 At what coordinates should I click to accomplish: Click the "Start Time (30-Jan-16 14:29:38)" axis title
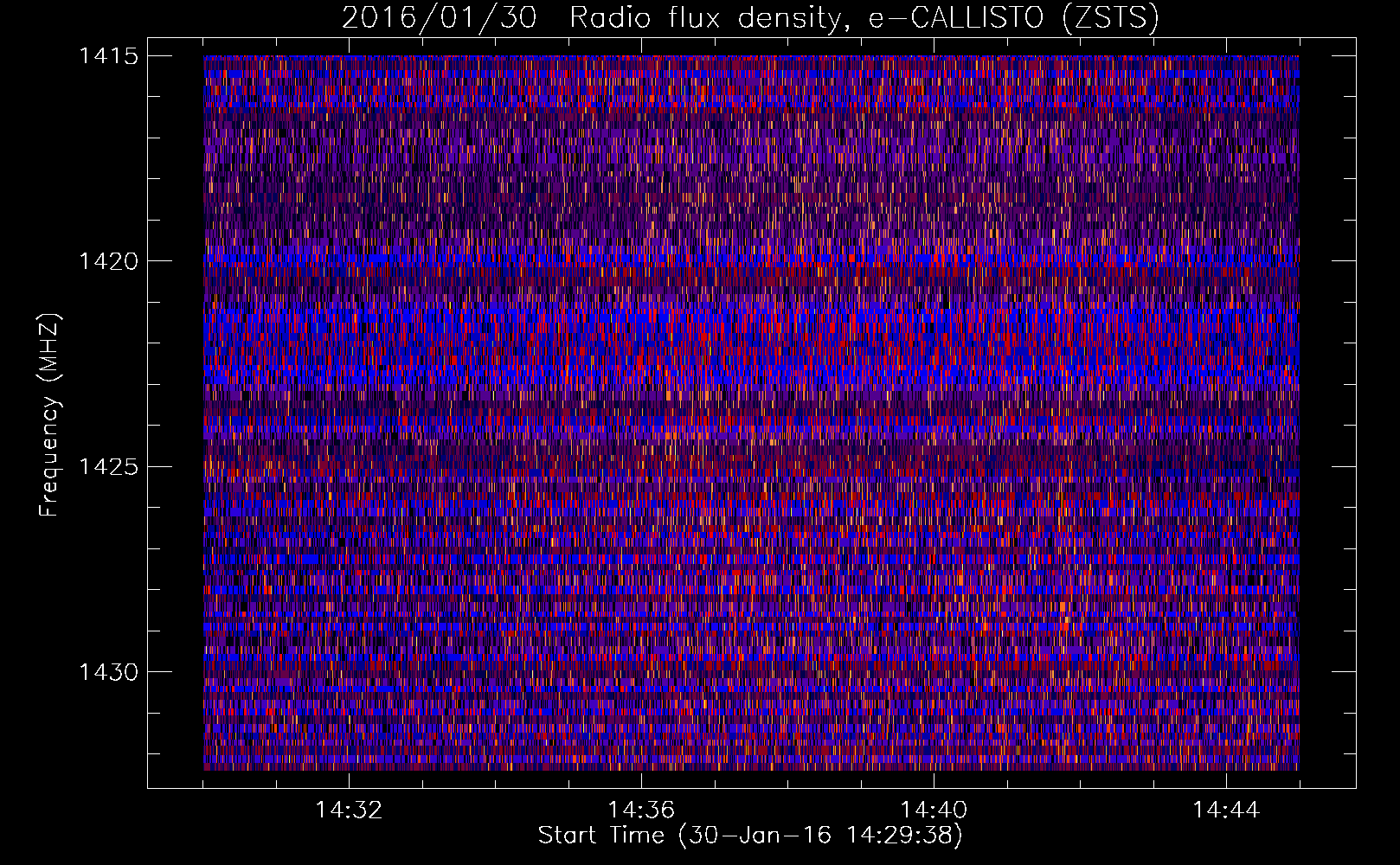[x=750, y=836]
